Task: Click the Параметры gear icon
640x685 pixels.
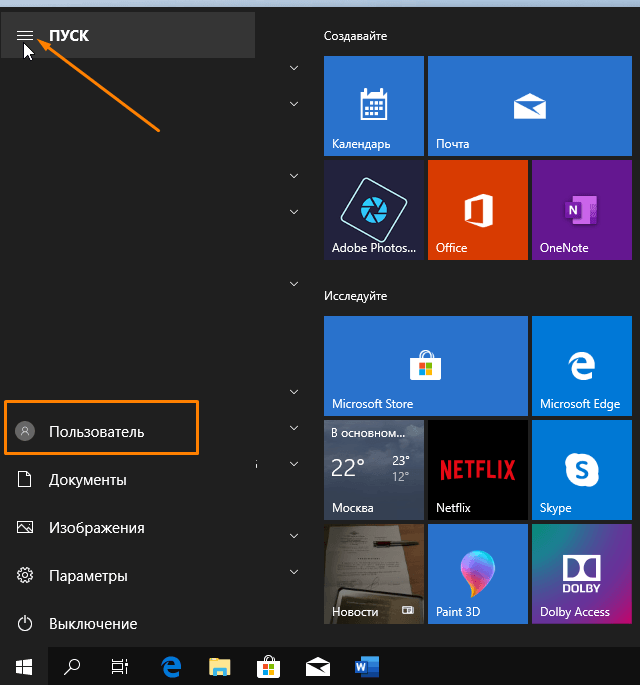Action: tap(25, 575)
